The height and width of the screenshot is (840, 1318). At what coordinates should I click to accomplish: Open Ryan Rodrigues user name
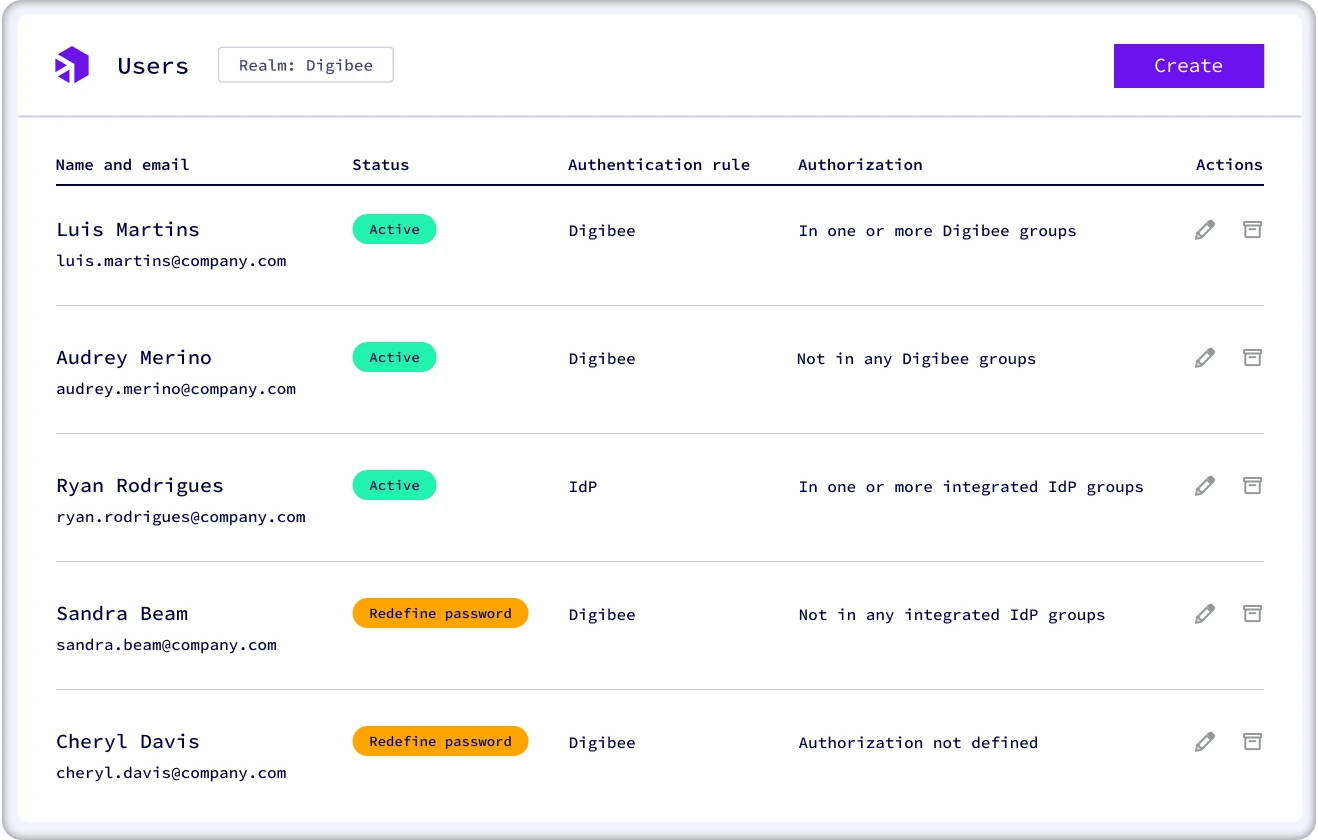140,486
